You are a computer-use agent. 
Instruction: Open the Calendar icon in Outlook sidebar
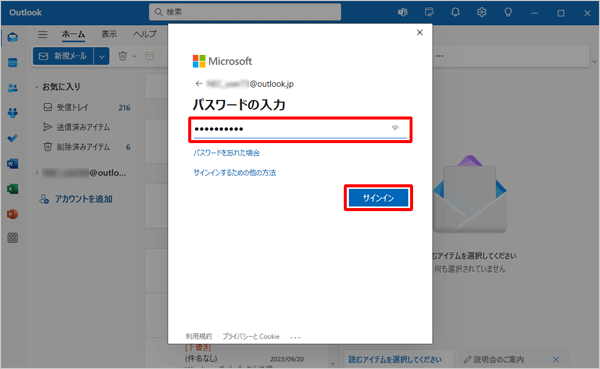13,62
